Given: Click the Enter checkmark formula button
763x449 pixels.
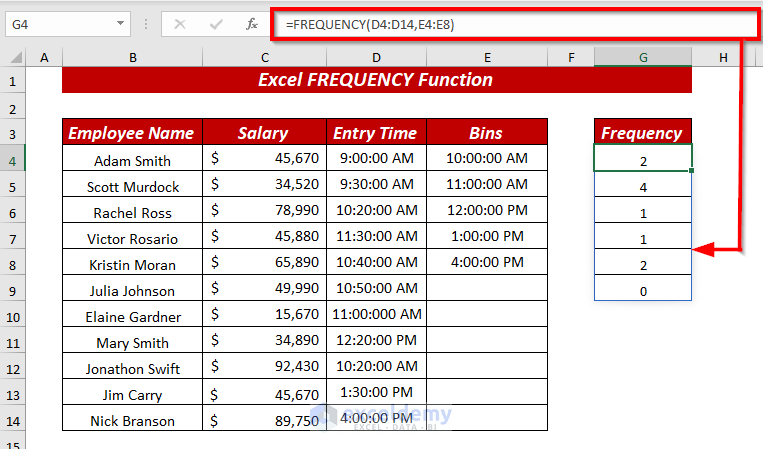Looking at the screenshot, I should pyautogui.click(x=213, y=23).
